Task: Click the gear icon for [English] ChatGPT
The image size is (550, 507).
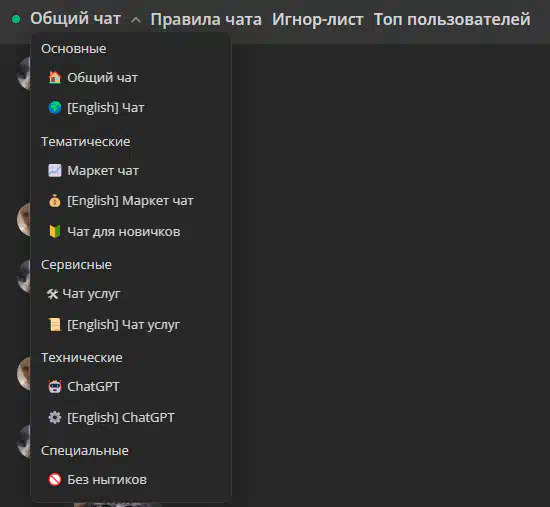Action: pyautogui.click(x=55, y=418)
